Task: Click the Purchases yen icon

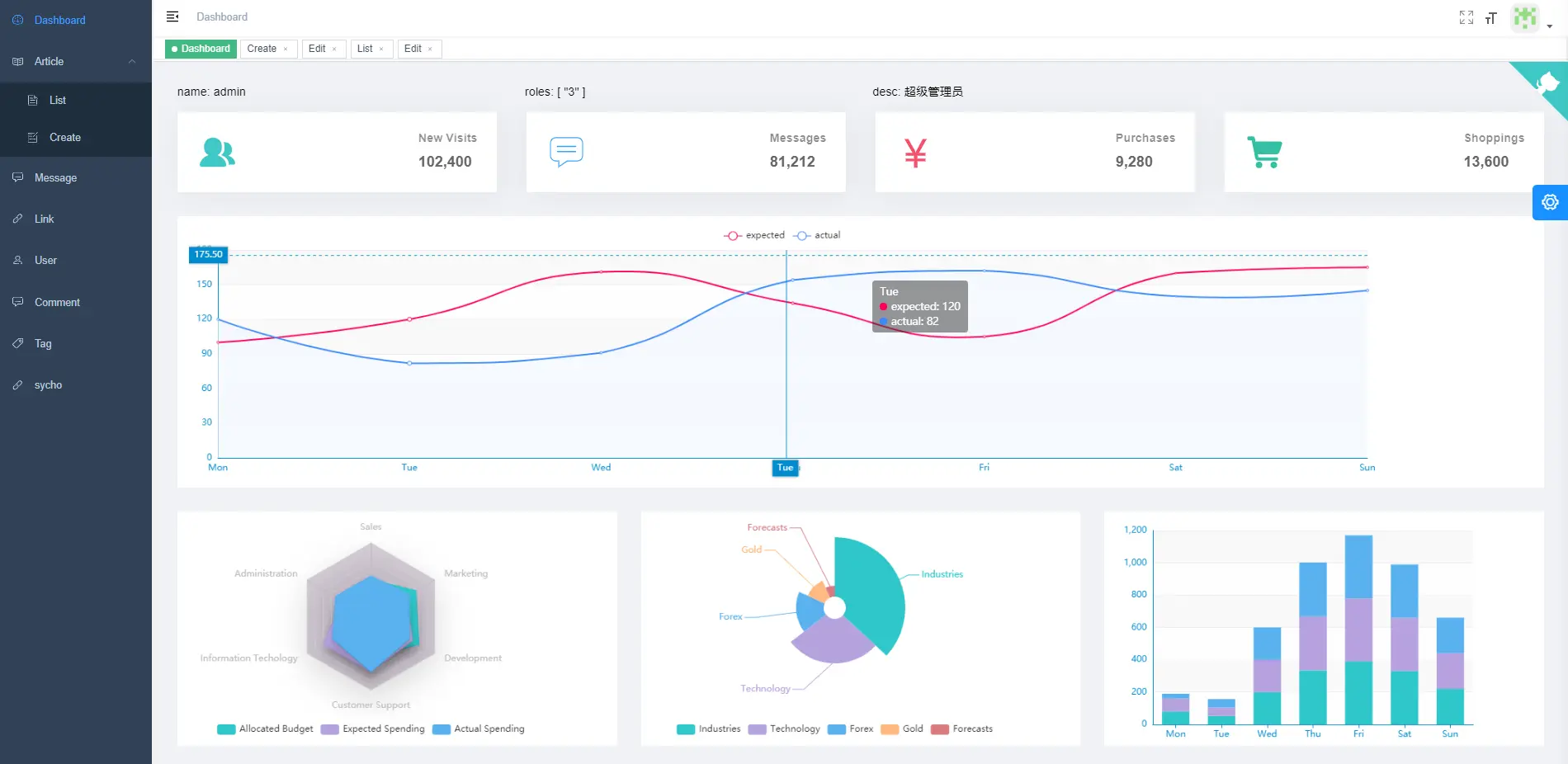Action: 915,153
